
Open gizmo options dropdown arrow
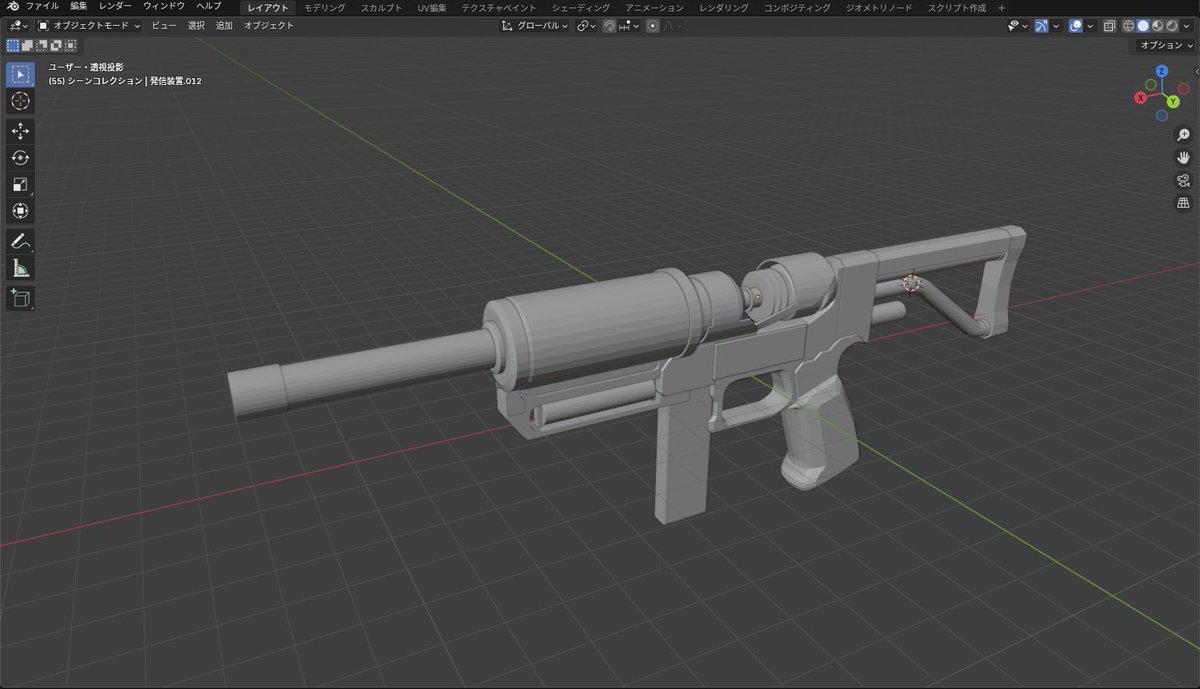point(1056,26)
